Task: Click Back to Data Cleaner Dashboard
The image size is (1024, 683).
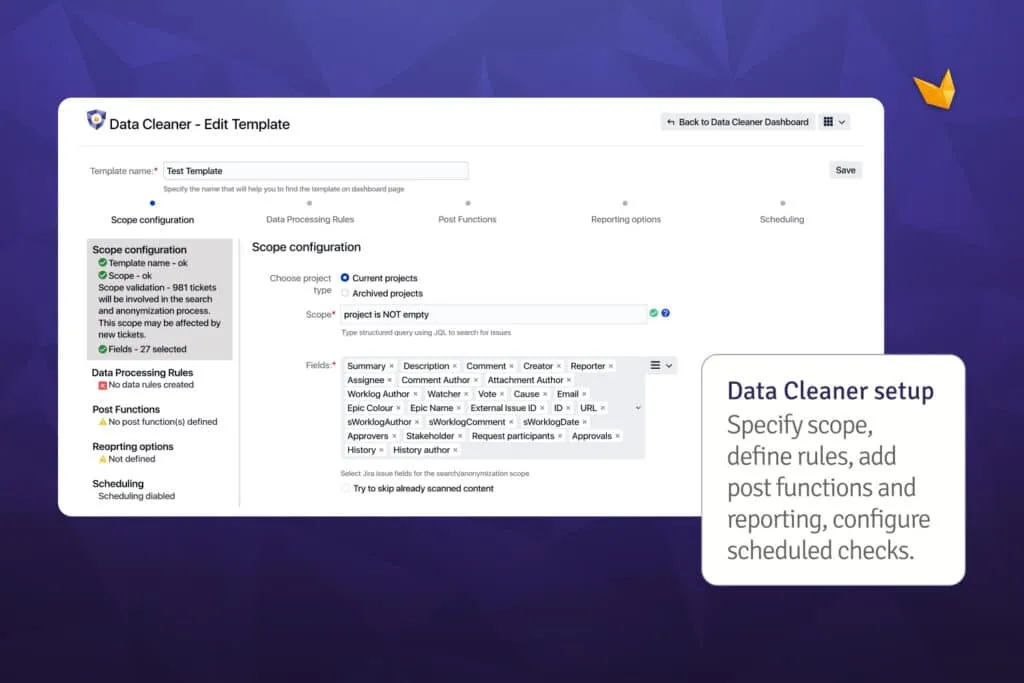Action: click(737, 122)
